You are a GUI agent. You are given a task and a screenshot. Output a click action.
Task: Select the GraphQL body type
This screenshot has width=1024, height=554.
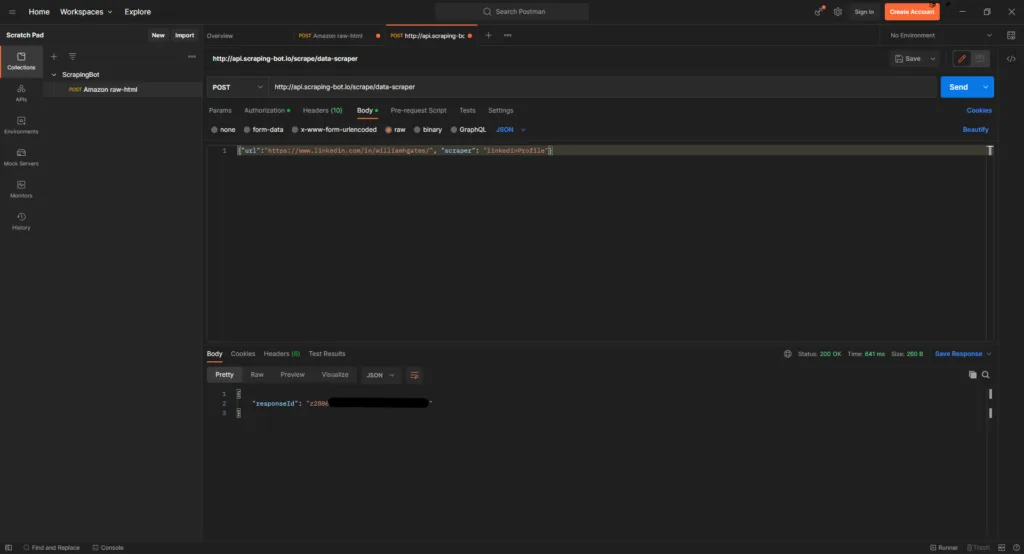(x=468, y=129)
